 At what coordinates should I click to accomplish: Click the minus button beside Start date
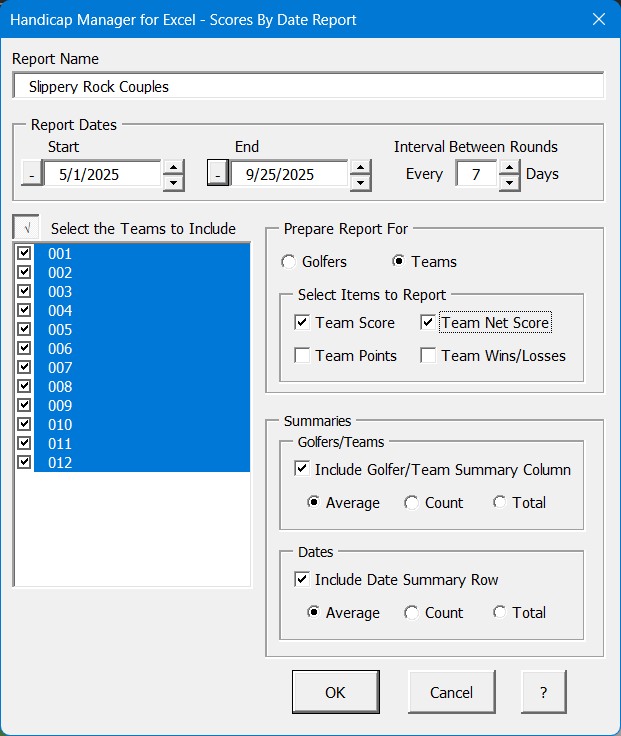tap(32, 173)
